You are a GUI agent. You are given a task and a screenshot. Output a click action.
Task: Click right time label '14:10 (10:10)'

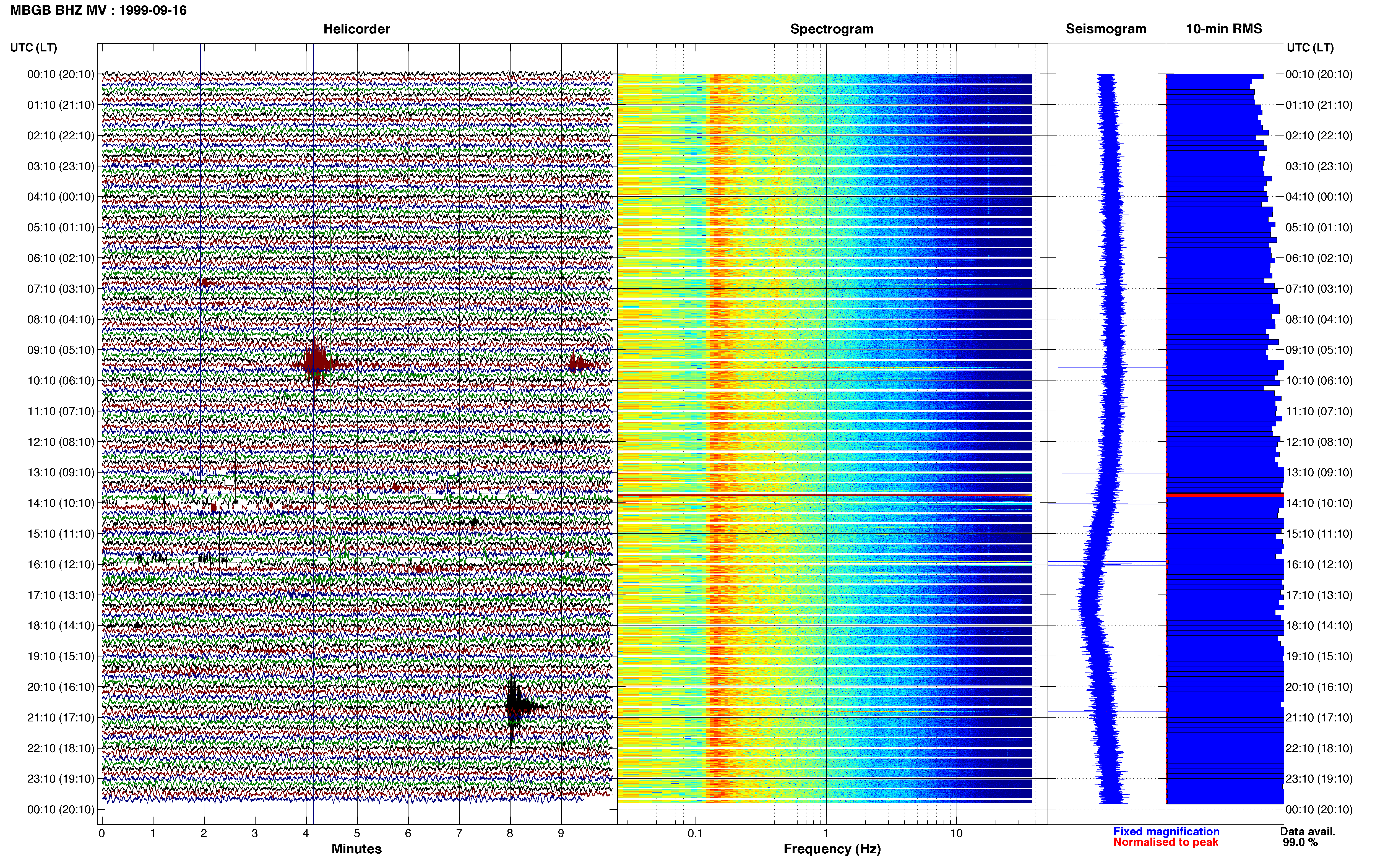1319,504
